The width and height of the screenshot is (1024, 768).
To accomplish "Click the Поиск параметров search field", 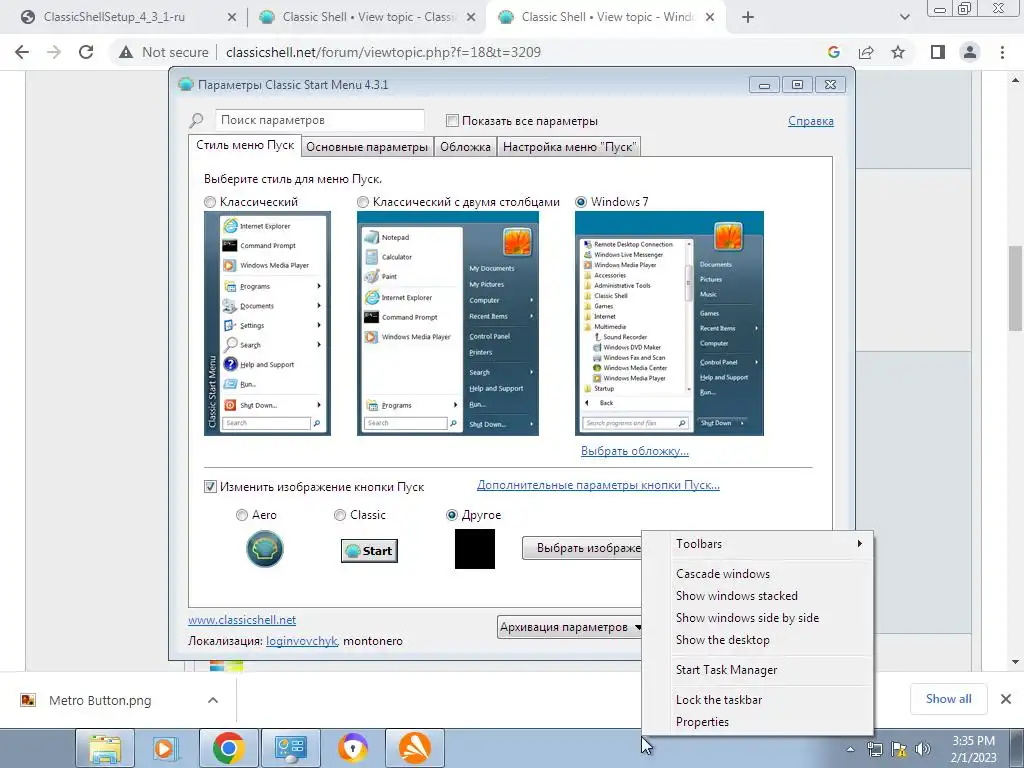I will [x=319, y=120].
